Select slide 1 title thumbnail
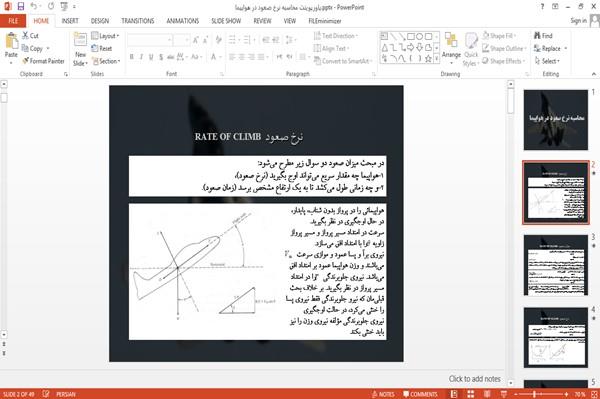 [556, 120]
